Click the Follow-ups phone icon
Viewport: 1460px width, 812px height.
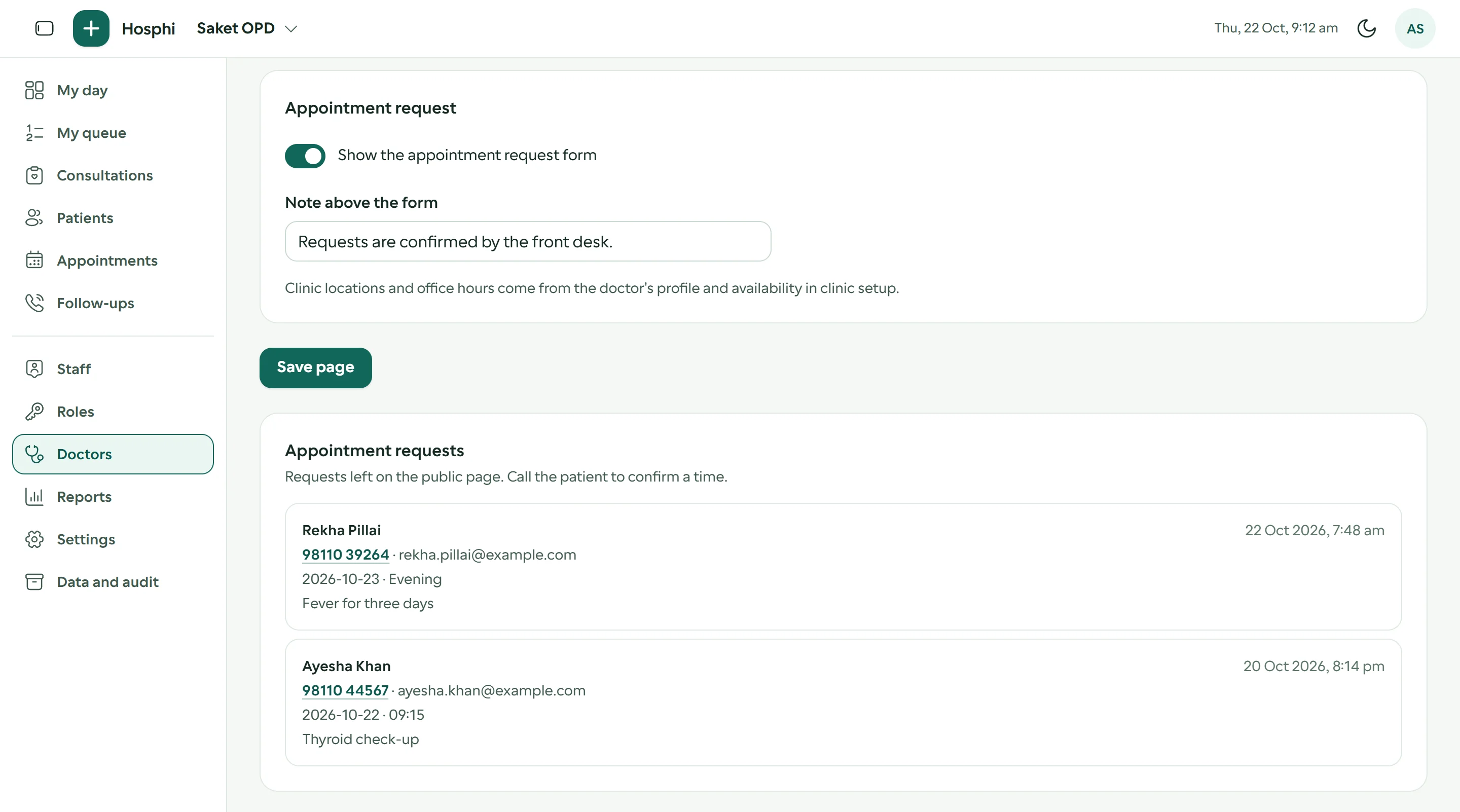pos(34,303)
